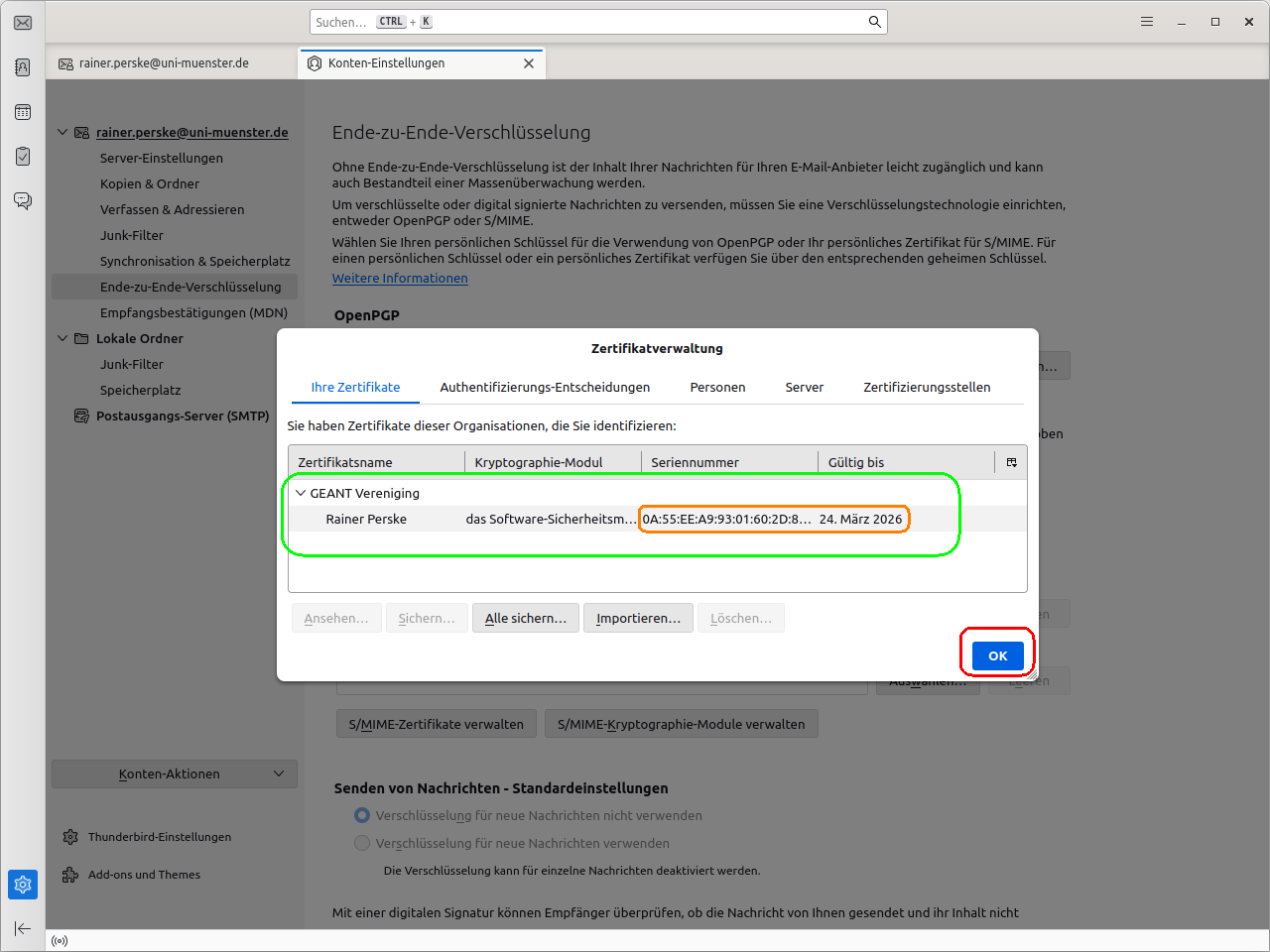Screen dimensions: 1270x952
Task: Open the hamburger application menu
Action: click(1147, 22)
